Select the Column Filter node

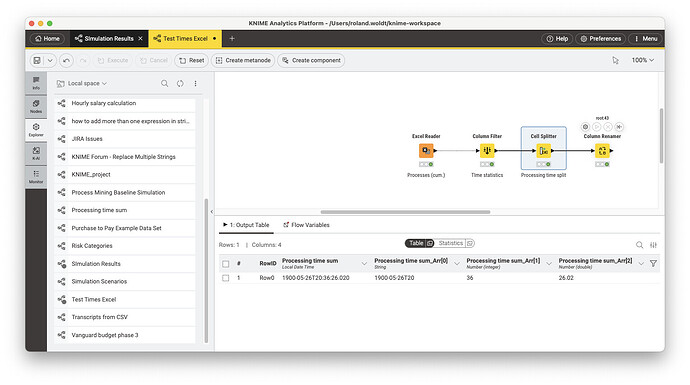click(x=487, y=150)
